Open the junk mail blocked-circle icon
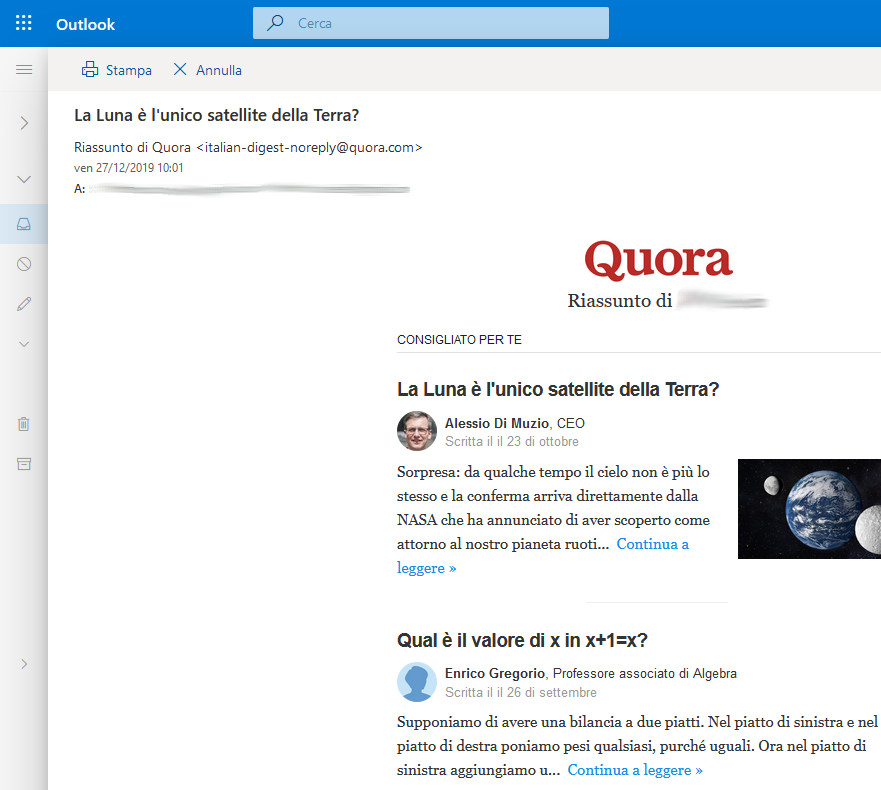Viewport: 881px width, 790px height. 24,264
